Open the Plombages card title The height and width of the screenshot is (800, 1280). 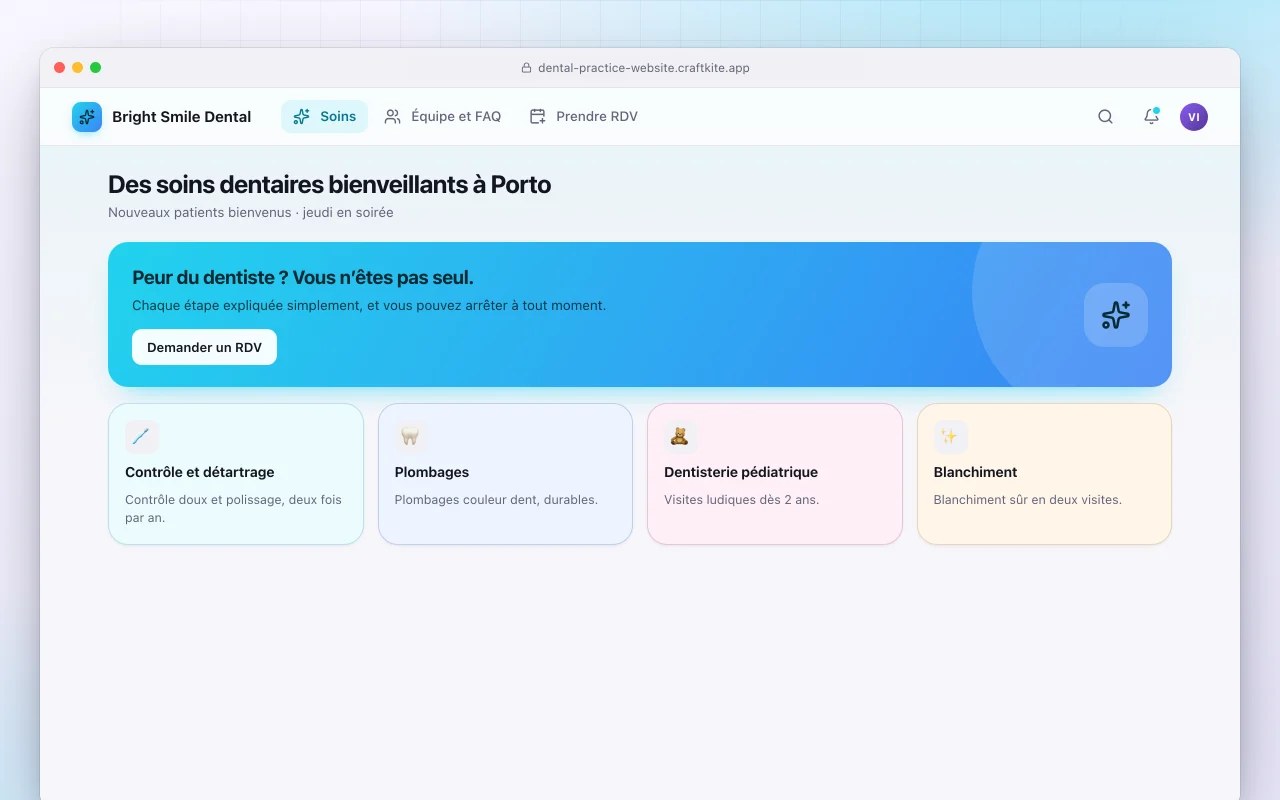(432, 472)
